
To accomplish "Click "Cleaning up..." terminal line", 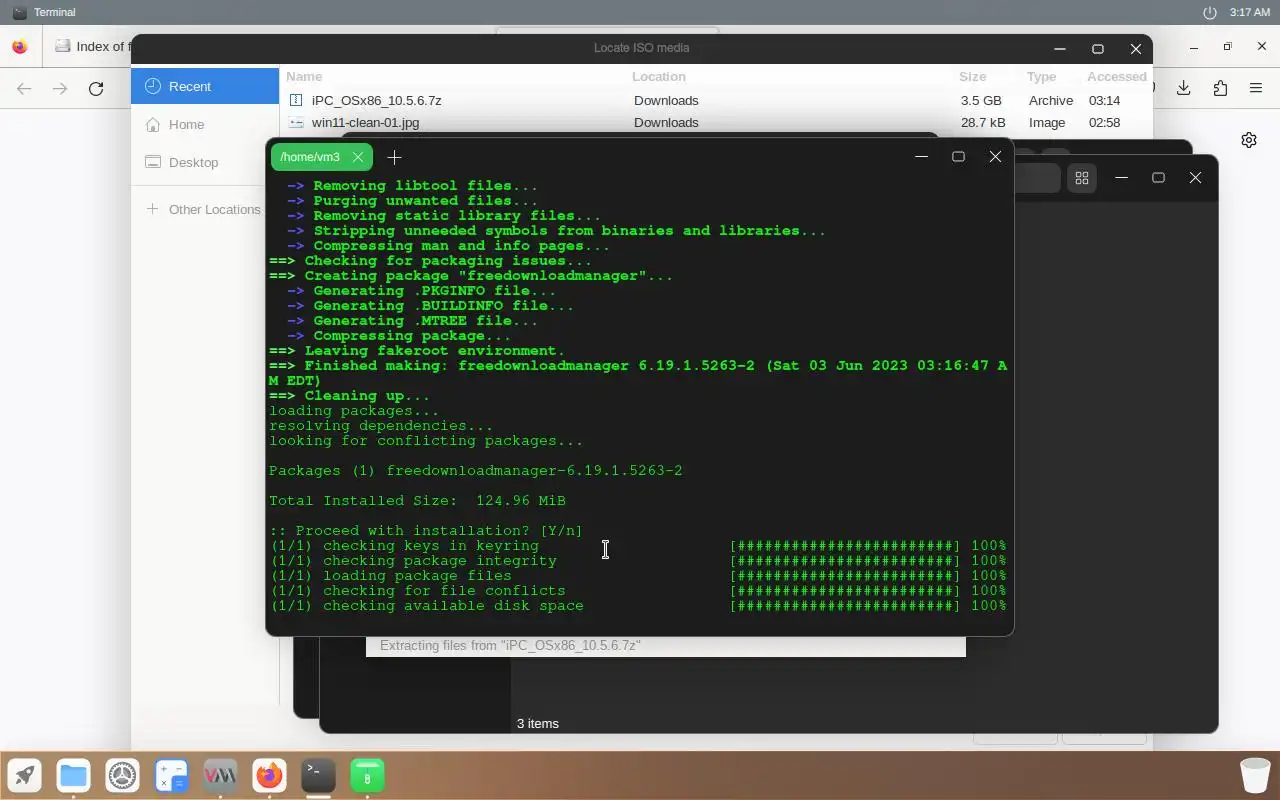I will (x=349, y=395).
